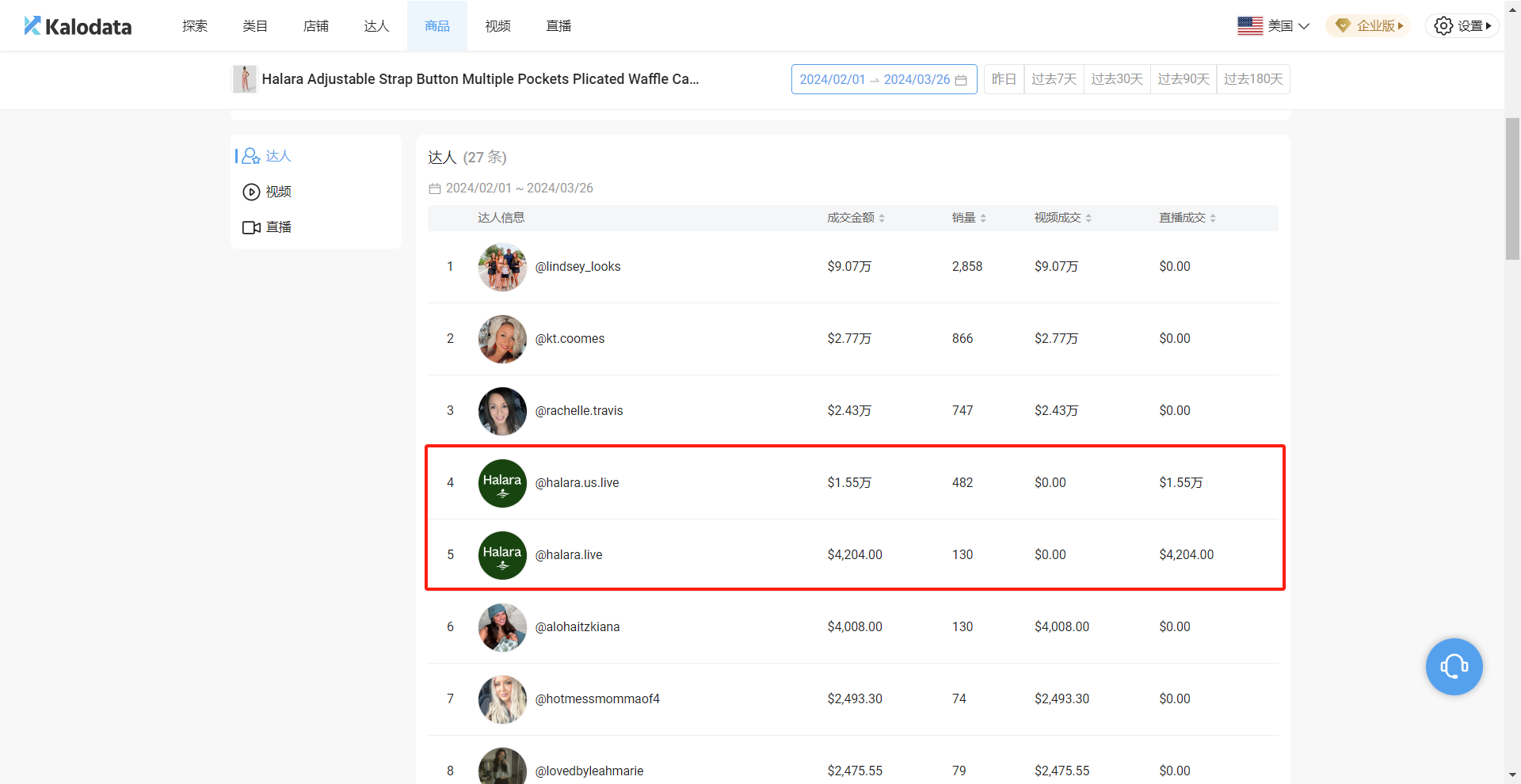Click the settings gear icon

1443,26
